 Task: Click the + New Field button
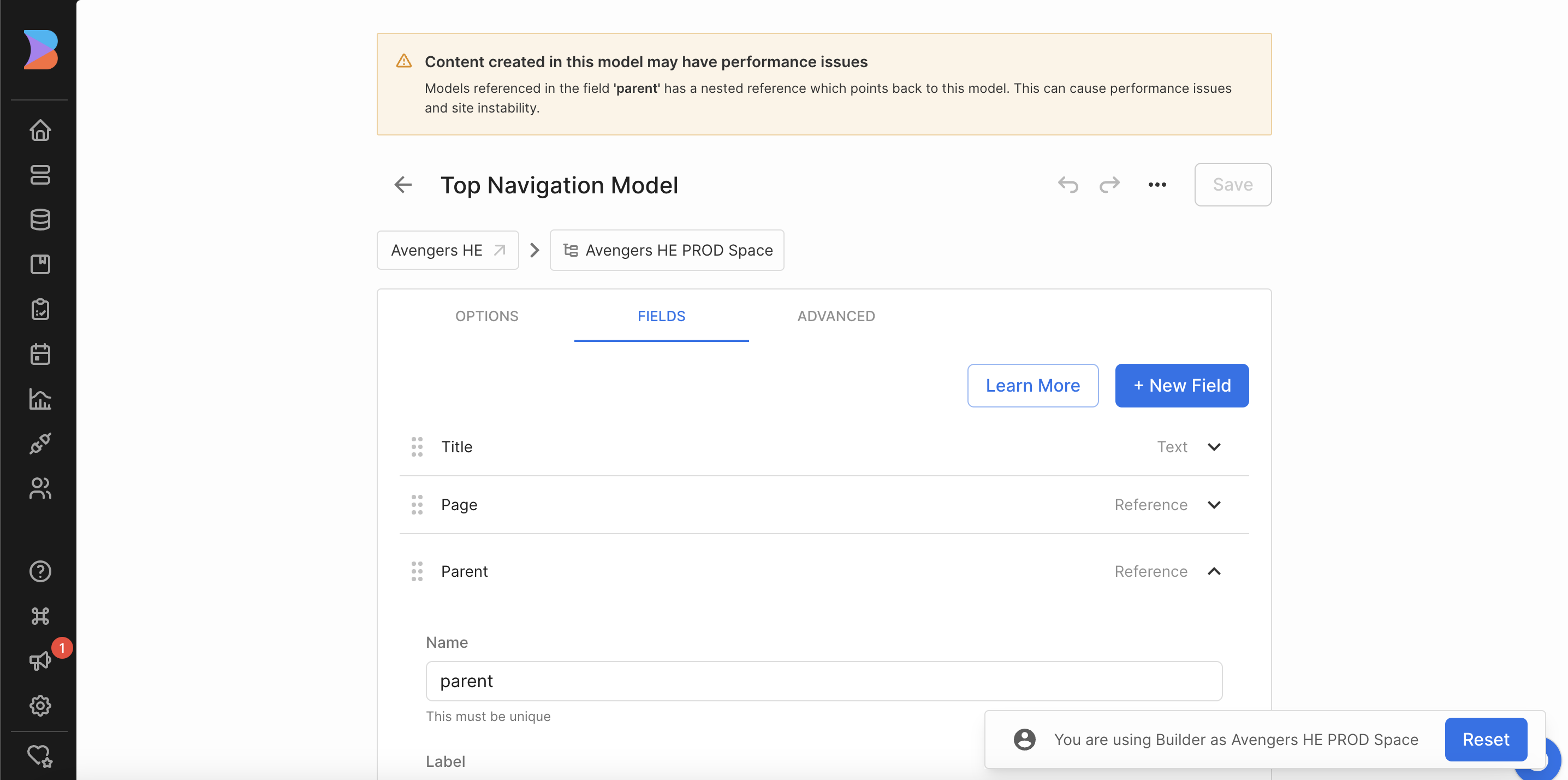click(1181, 386)
